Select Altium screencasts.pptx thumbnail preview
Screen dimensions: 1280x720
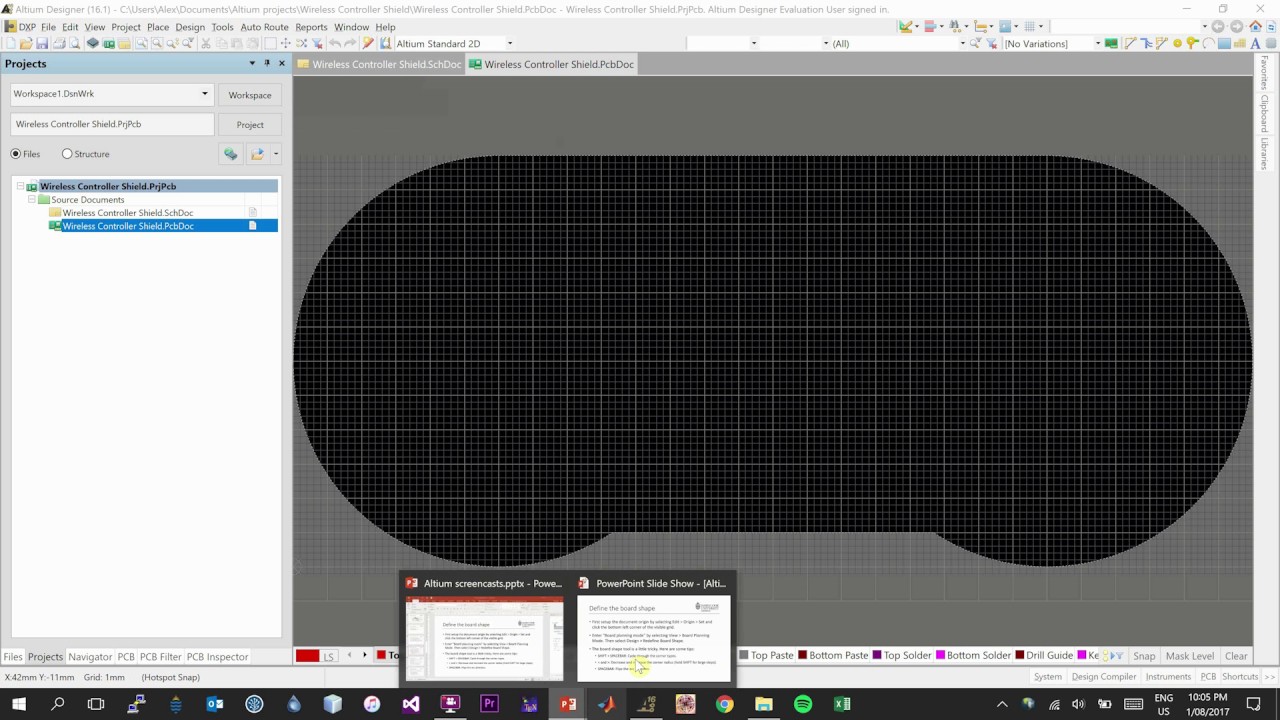tap(485, 636)
